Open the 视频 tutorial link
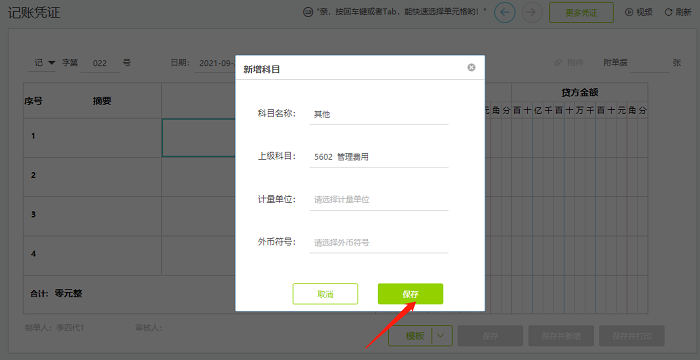The image size is (700, 360). [x=639, y=13]
